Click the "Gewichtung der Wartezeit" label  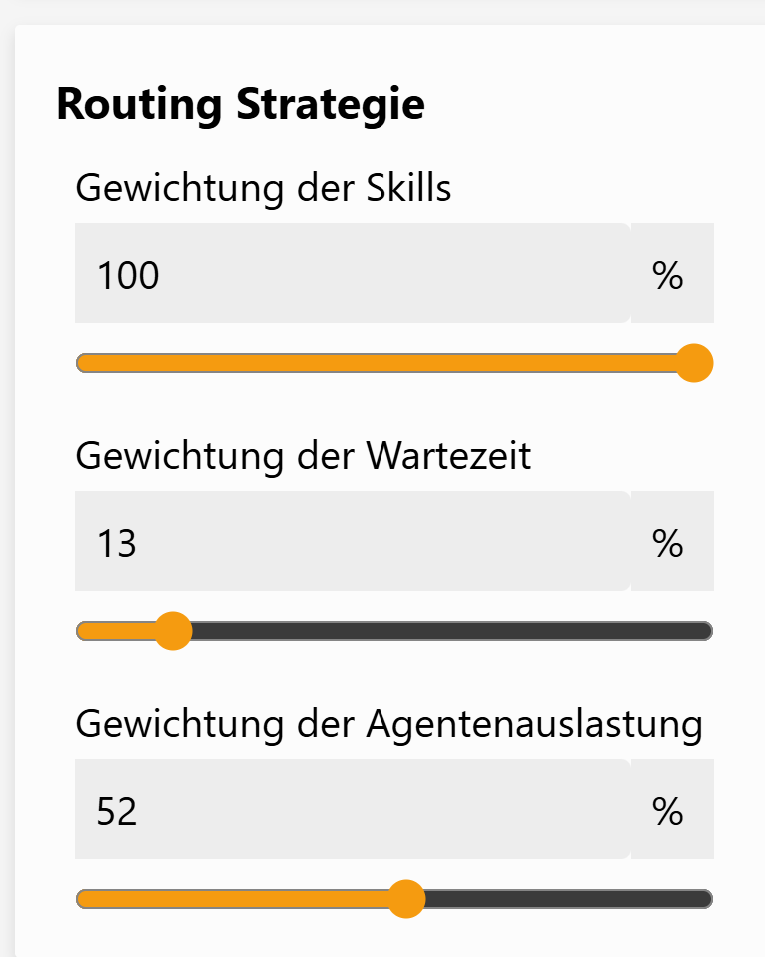click(303, 456)
